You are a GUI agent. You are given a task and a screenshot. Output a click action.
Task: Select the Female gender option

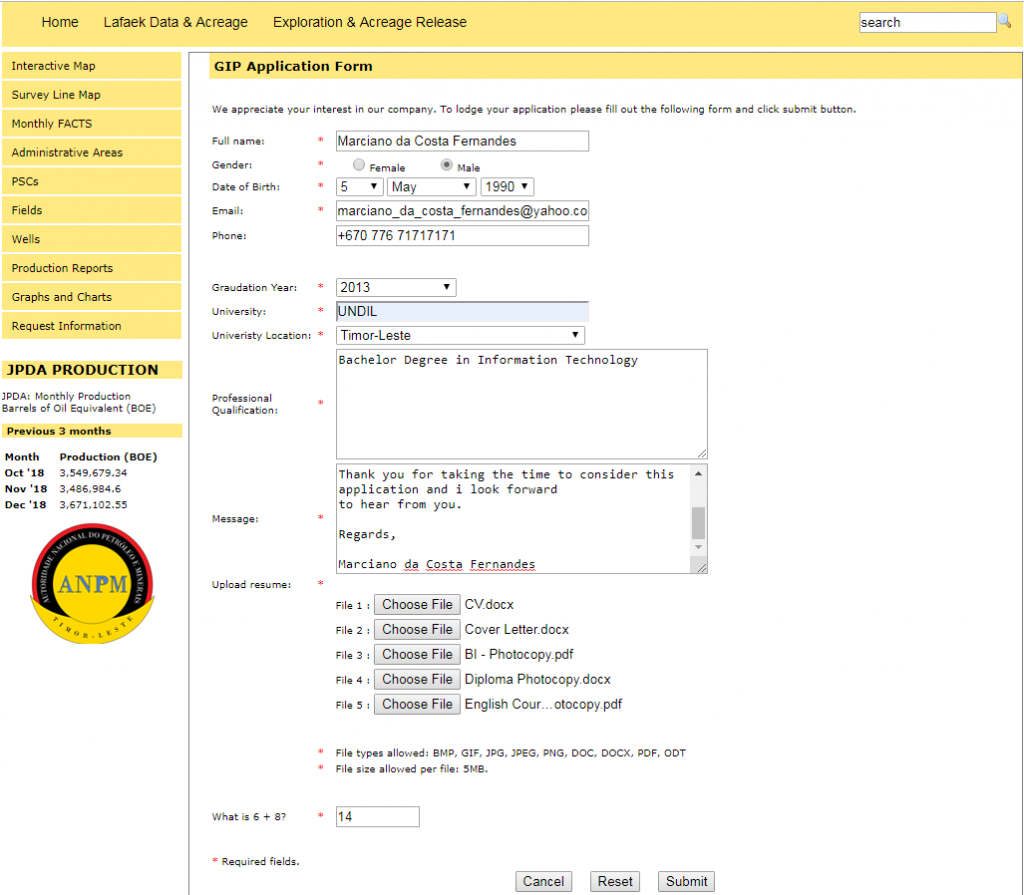point(359,166)
